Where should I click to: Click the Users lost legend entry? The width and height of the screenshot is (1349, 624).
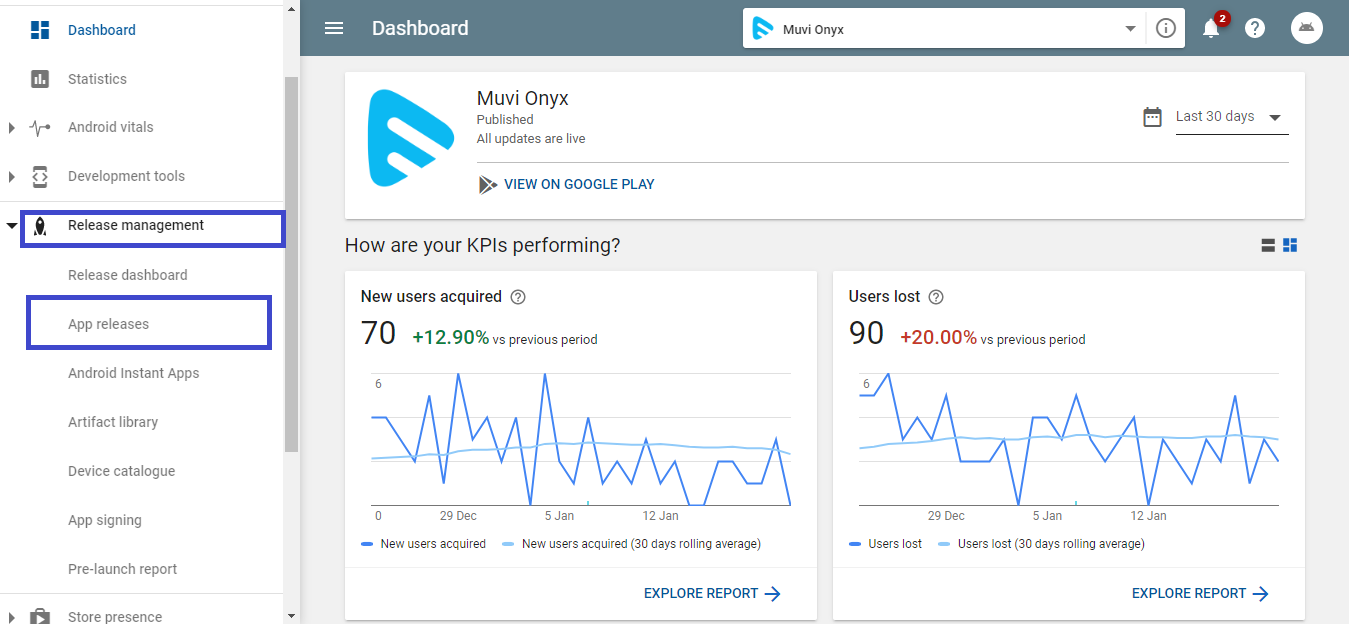coord(885,544)
